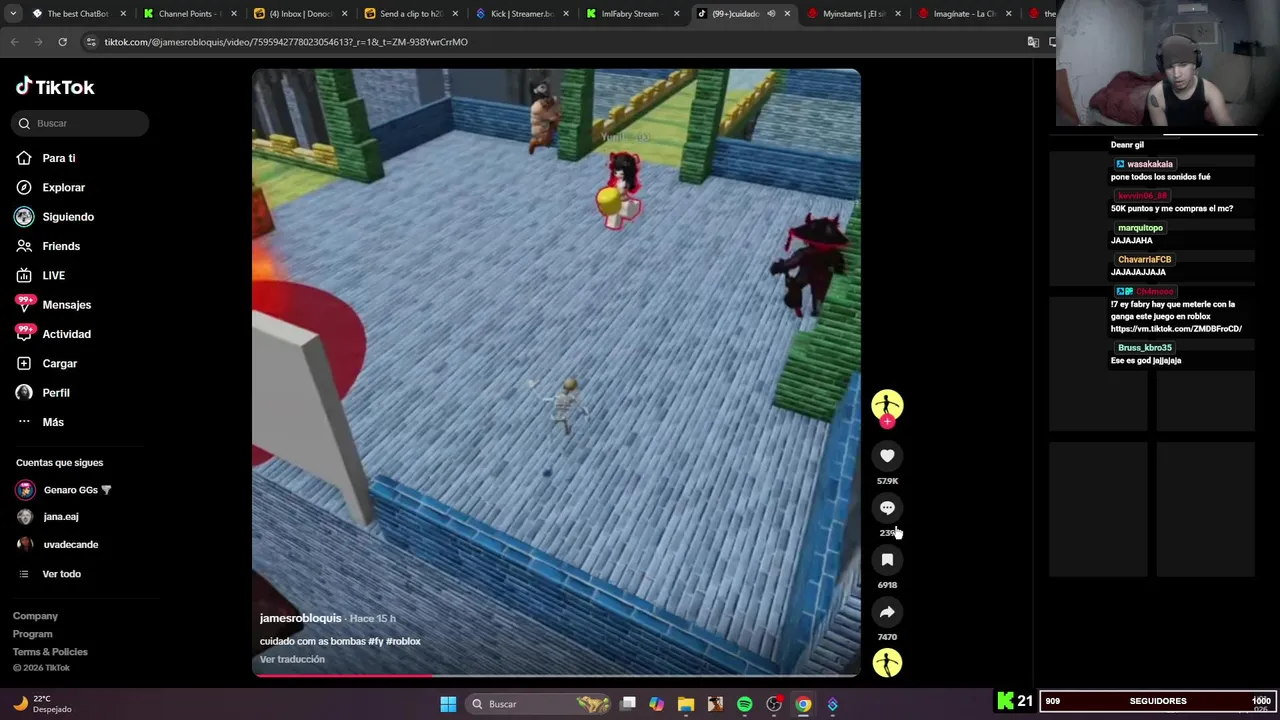Close the TikTok browser tab
Image resolution: width=1280 pixels, height=720 pixels.
(x=787, y=14)
